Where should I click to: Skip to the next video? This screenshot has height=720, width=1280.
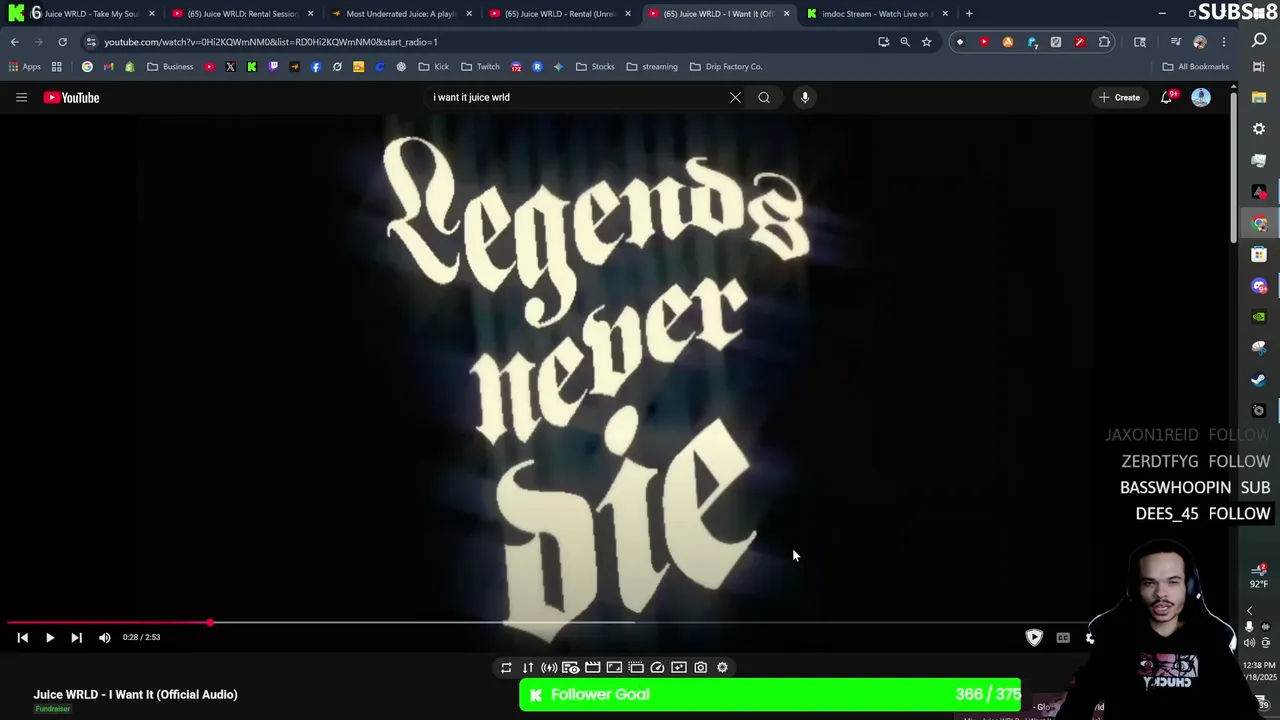point(76,637)
